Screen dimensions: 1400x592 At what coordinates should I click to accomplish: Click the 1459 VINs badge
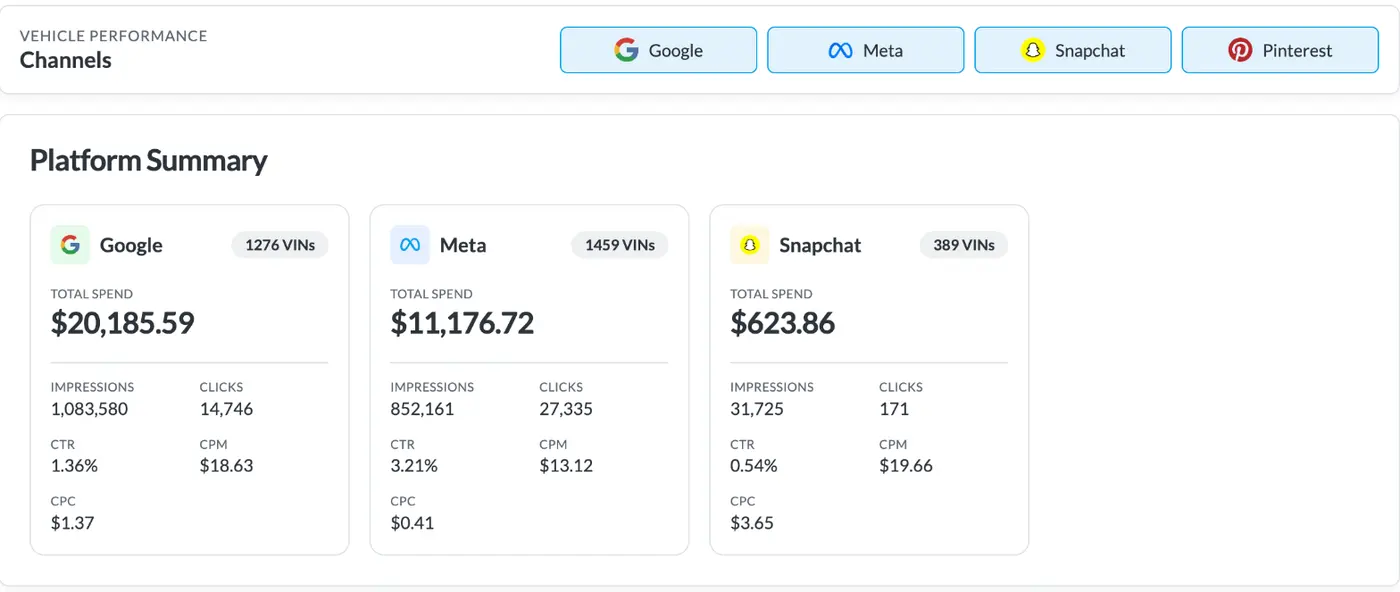point(620,245)
